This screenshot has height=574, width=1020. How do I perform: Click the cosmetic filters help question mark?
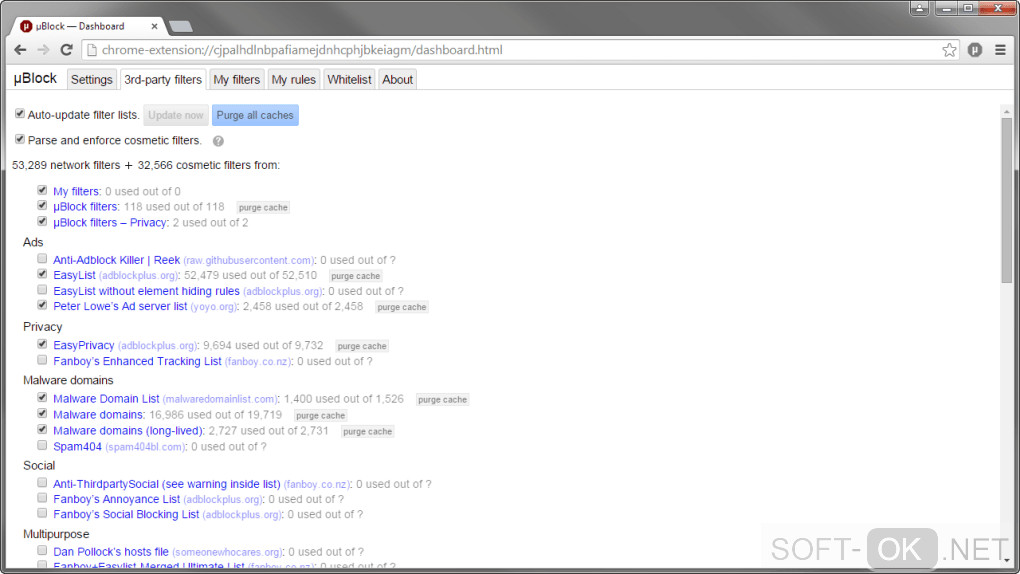[218, 141]
